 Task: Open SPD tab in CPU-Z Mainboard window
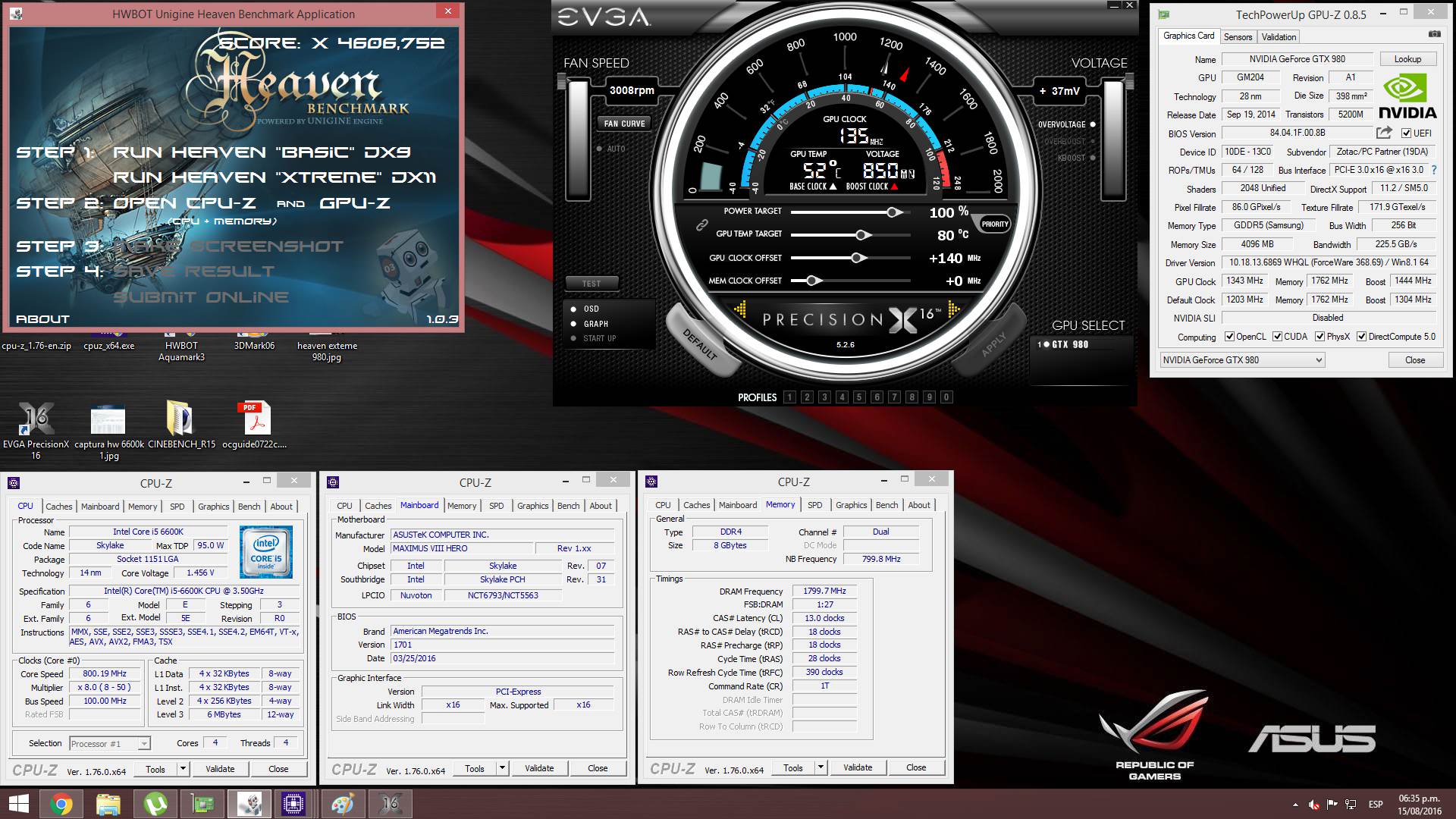pyautogui.click(x=497, y=506)
